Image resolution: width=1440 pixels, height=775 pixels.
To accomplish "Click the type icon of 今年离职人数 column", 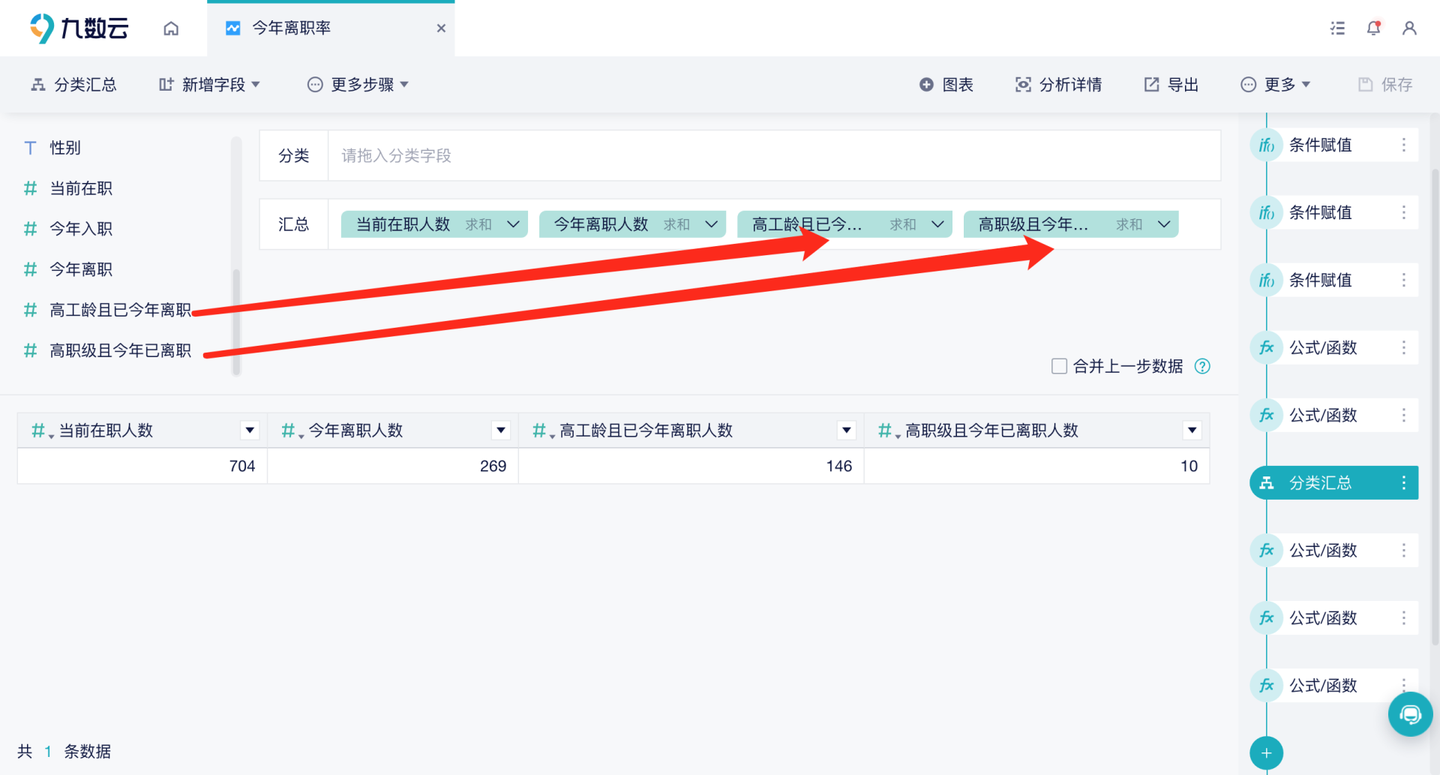I will tap(291, 431).
